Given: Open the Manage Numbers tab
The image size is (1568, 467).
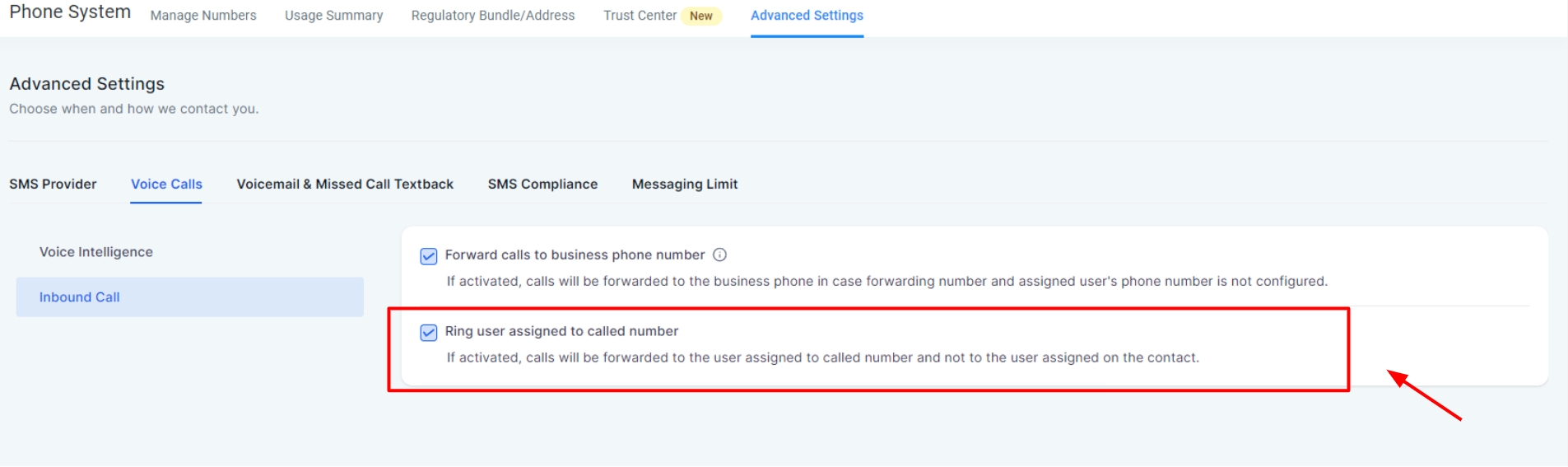Looking at the screenshot, I should (x=203, y=16).
